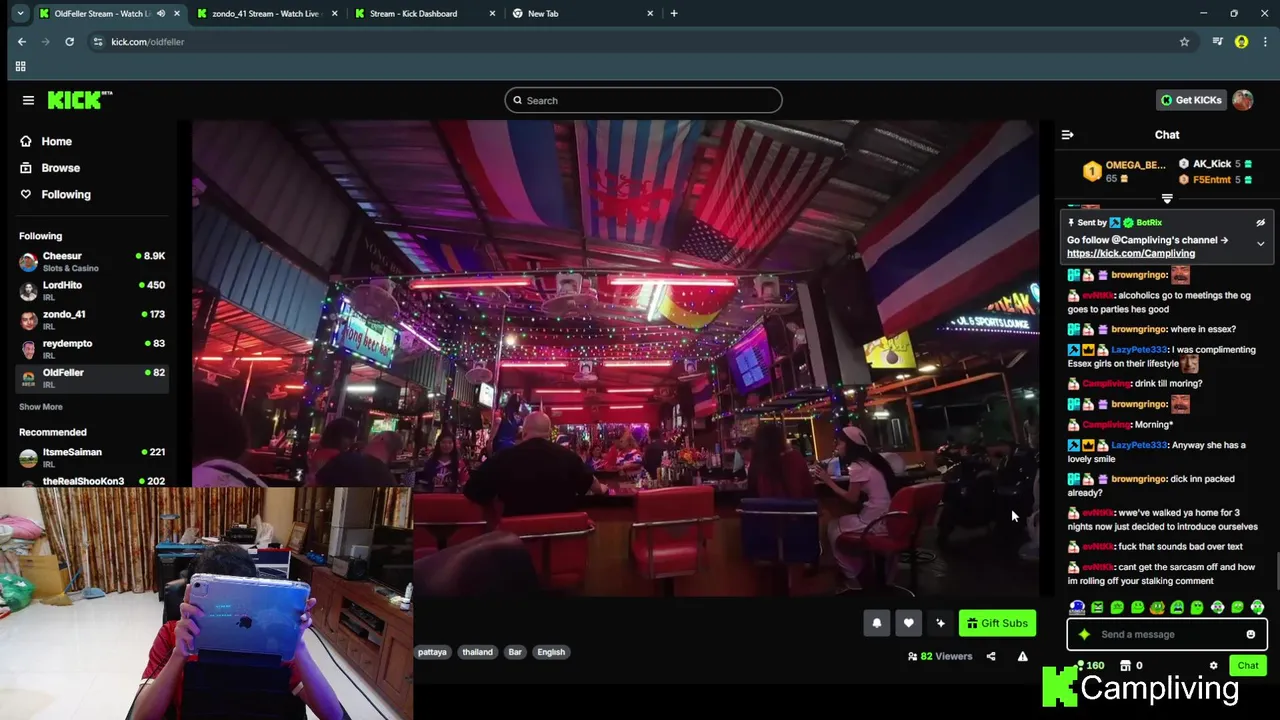Click the green Chat send button
The width and height of the screenshot is (1280, 720).
1247,665
